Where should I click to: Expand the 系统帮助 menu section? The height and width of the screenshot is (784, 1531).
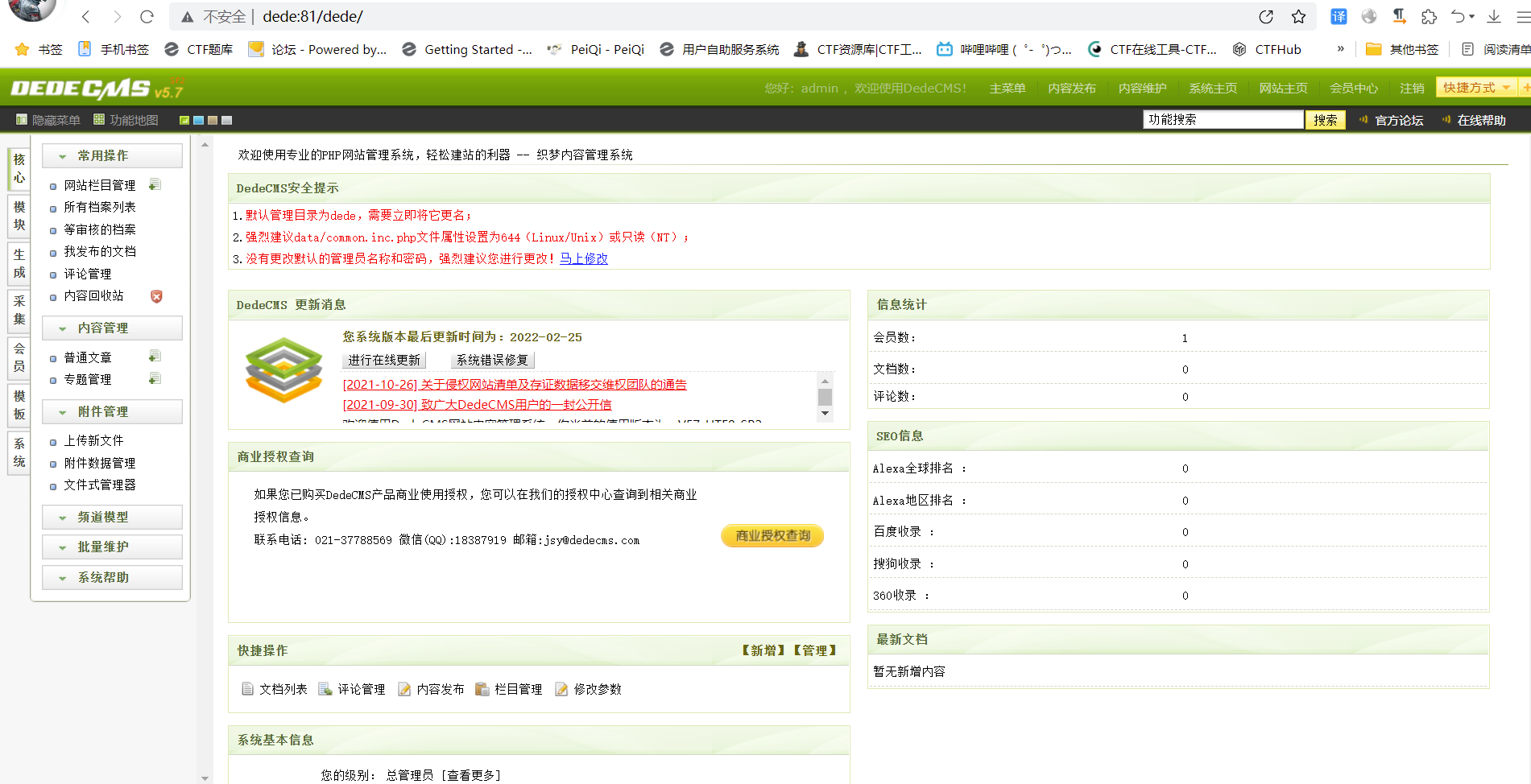112,577
